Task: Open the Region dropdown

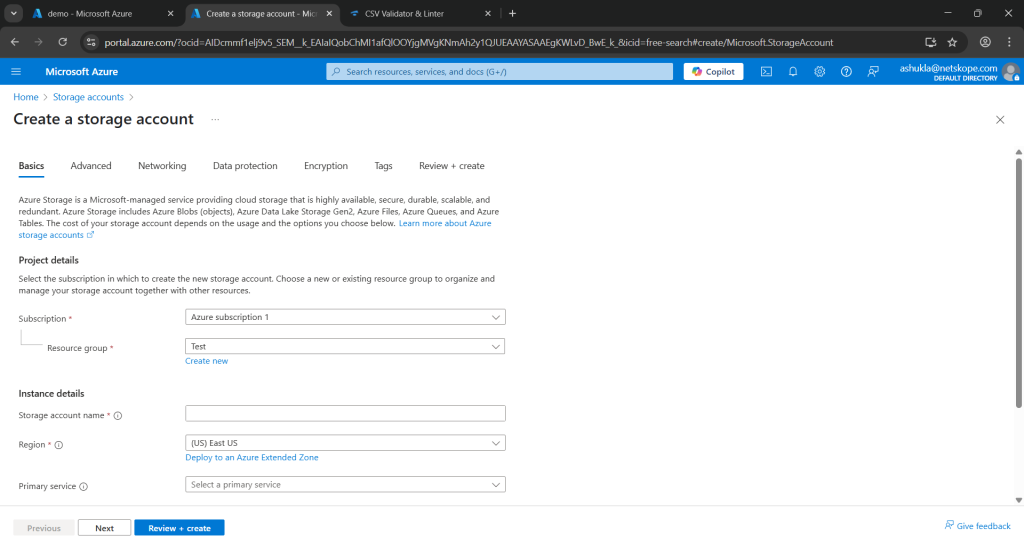Action: [x=345, y=443]
